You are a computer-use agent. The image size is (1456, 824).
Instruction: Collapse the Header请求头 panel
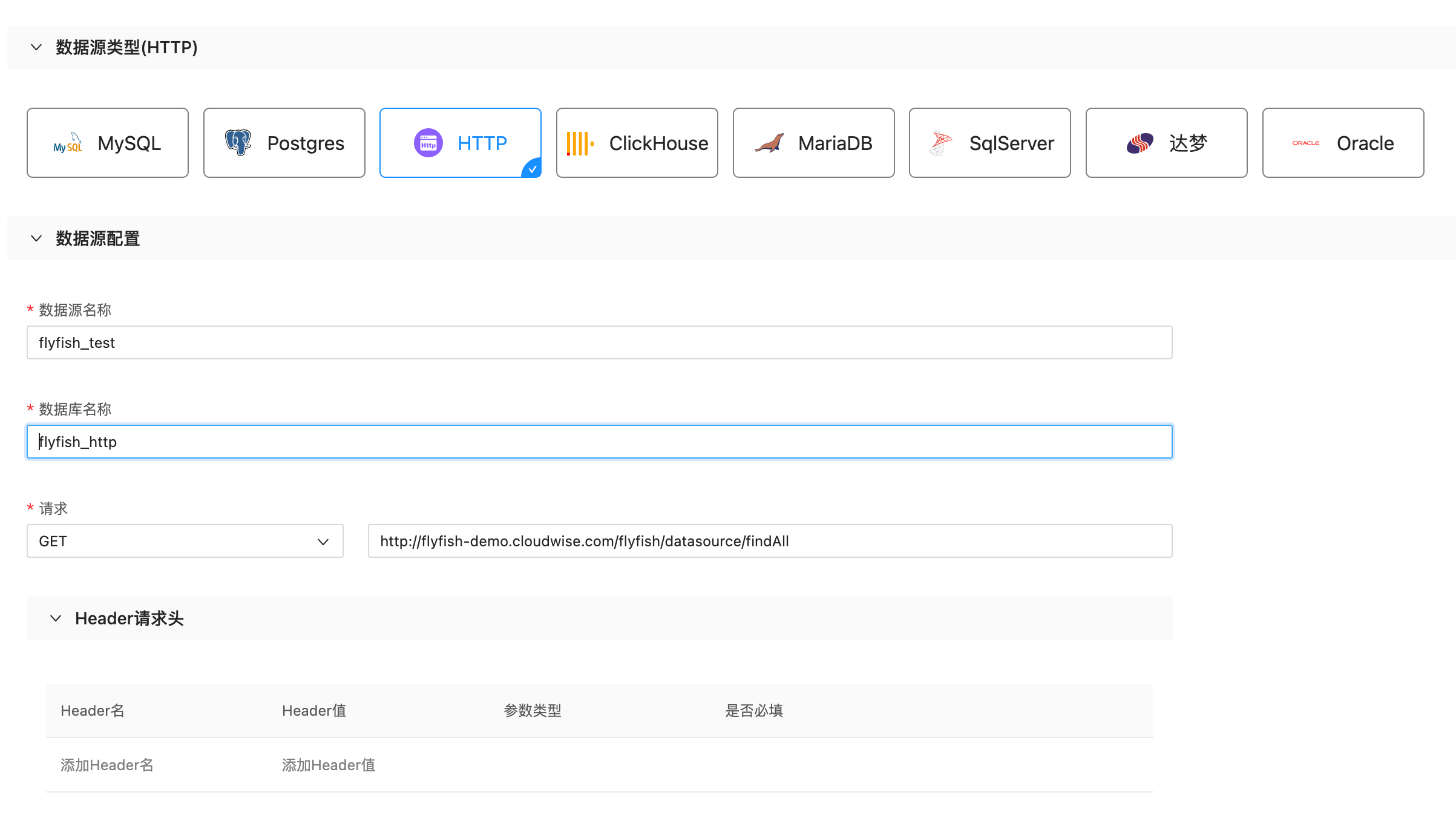56,618
